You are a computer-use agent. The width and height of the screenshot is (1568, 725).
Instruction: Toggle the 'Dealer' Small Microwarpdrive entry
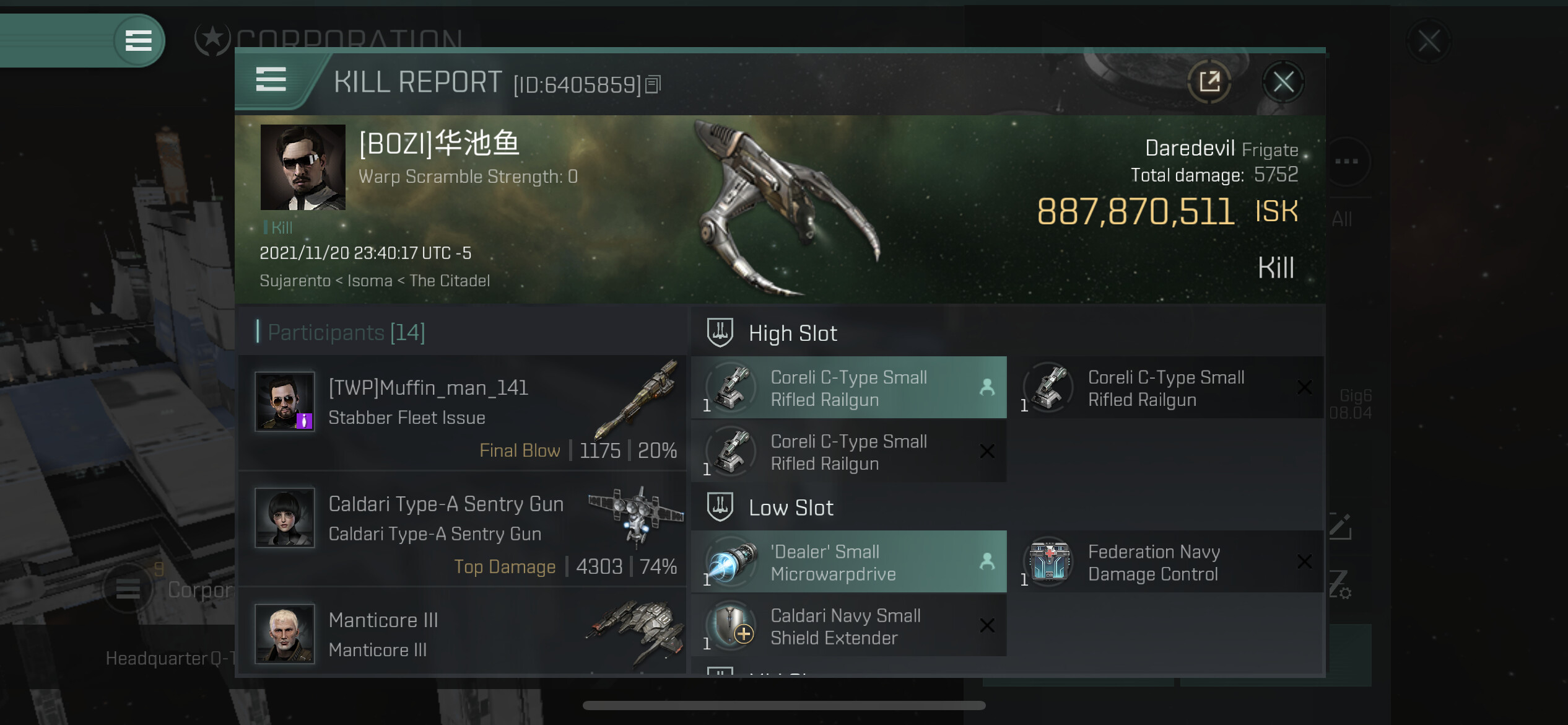tap(849, 561)
